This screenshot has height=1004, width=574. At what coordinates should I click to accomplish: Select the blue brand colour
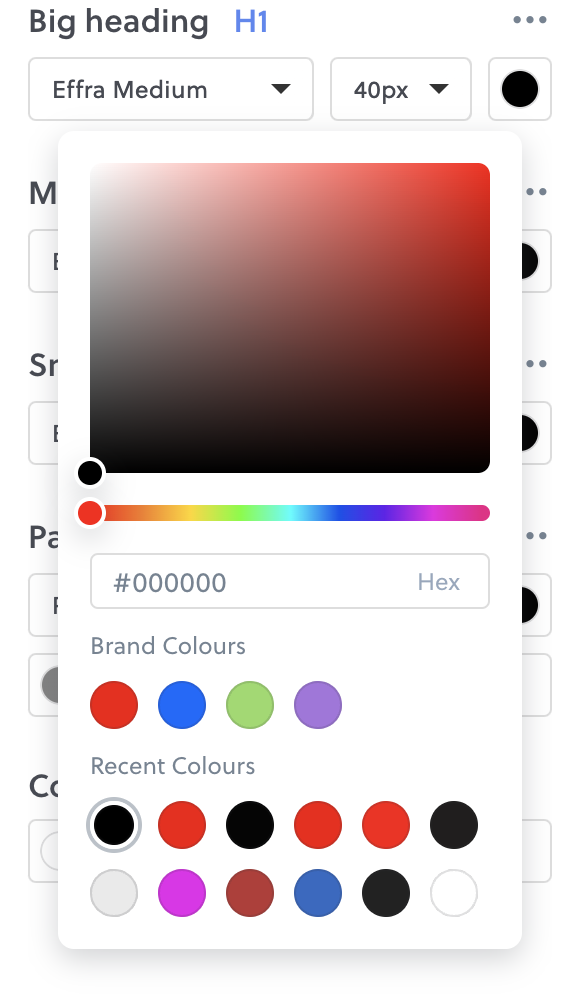pyautogui.click(x=182, y=704)
